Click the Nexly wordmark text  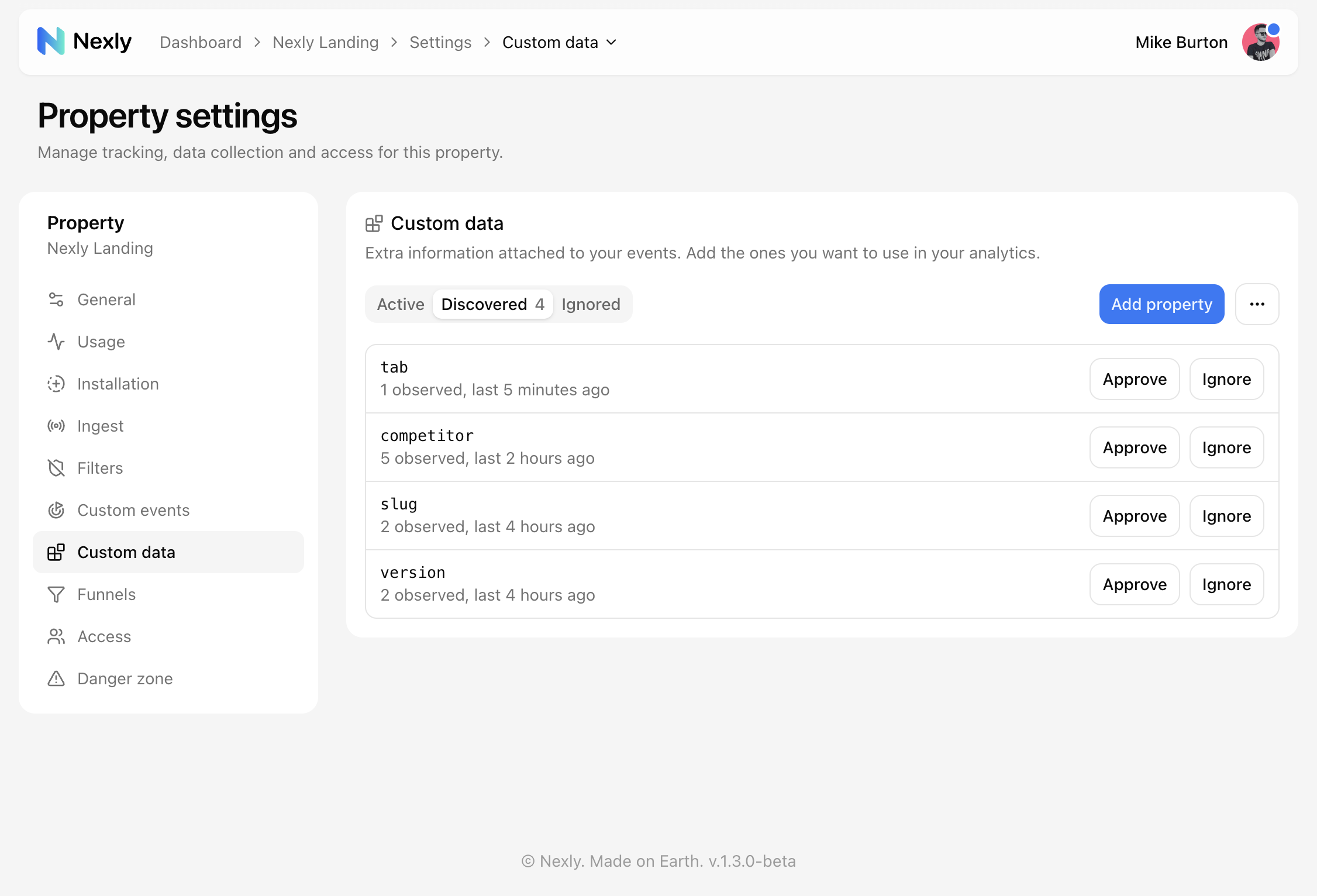[102, 42]
